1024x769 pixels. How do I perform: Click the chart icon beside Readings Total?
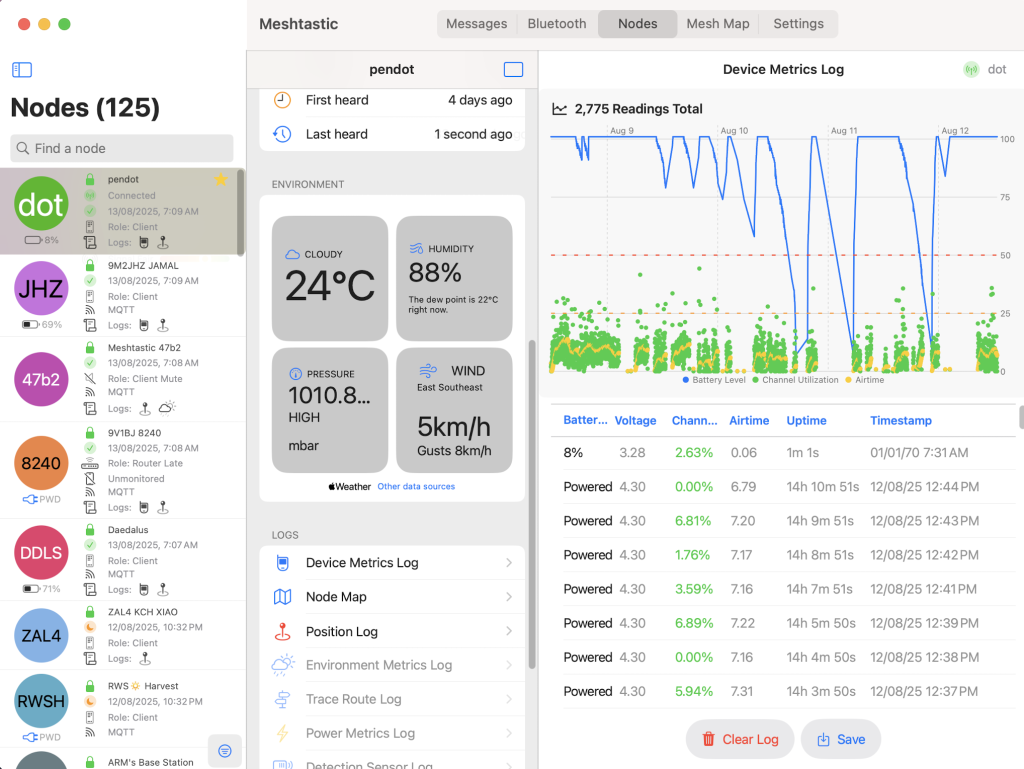(x=560, y=109)
